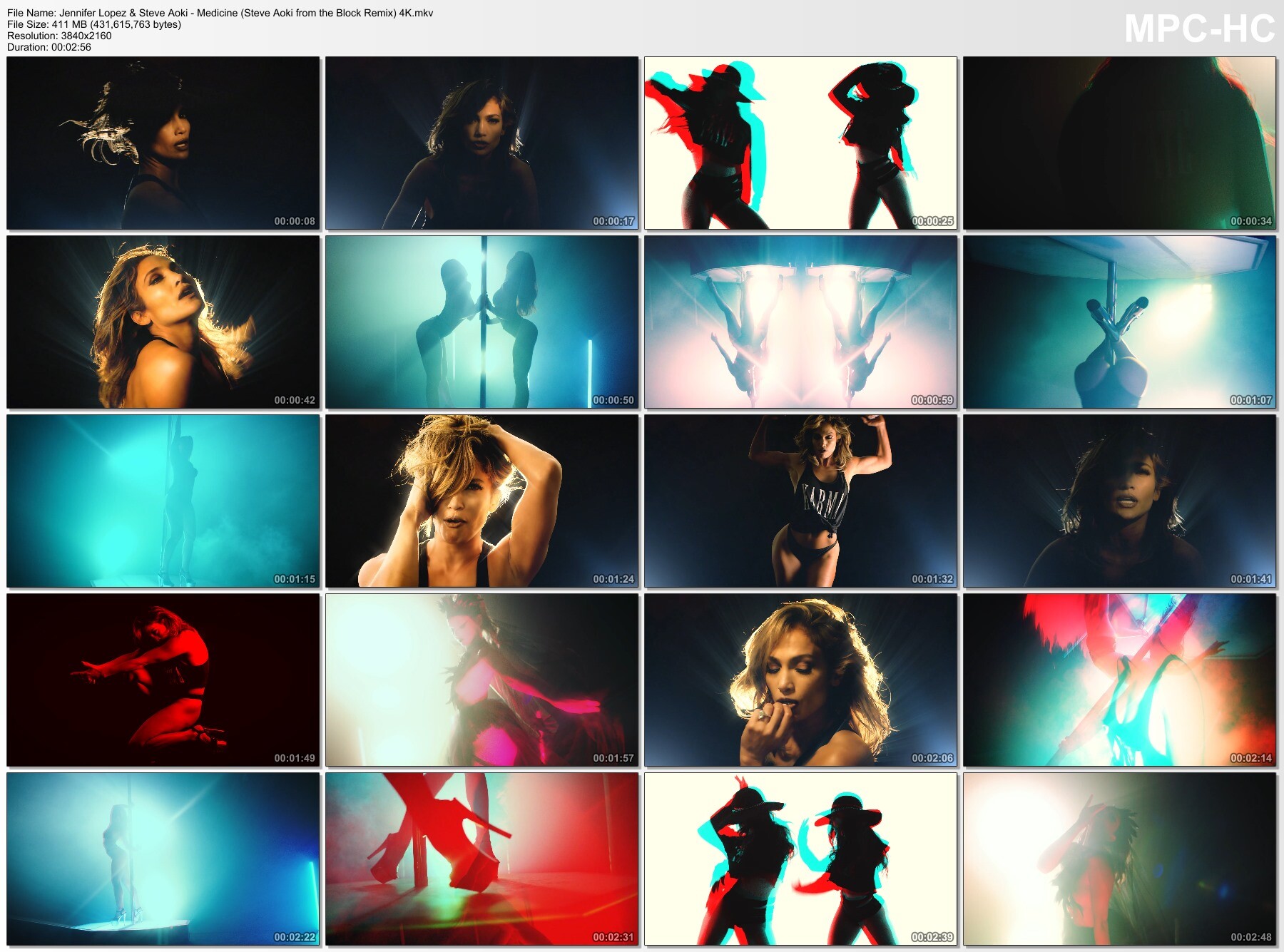
Task: Click the File Name text line
Action: [x=220, y=13]
